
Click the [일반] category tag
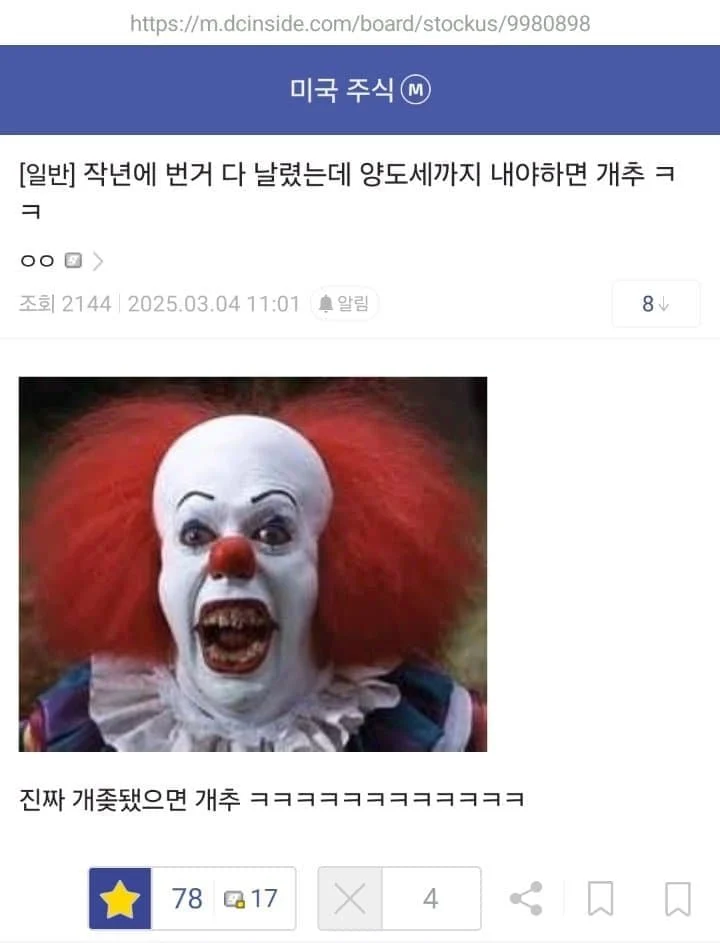[x=48, y=174]
